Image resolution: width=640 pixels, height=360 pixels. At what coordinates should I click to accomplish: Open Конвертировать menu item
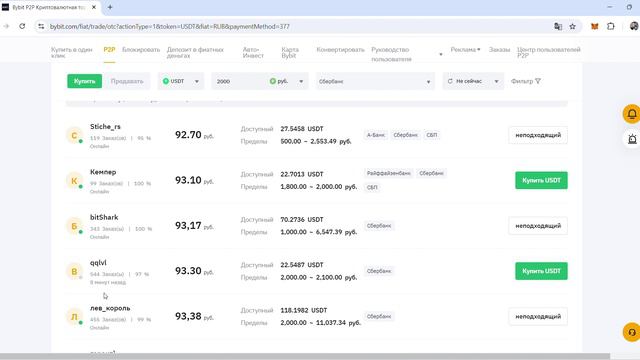tap(340, 49)
